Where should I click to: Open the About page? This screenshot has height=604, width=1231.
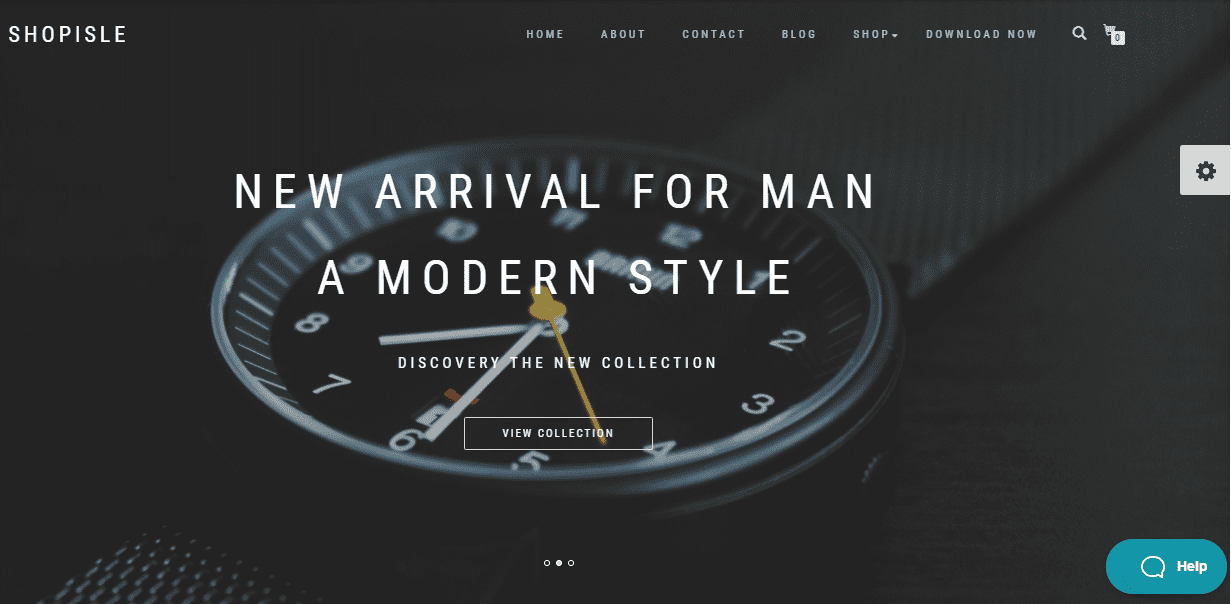pyautogui.click(x=623, y=34)
